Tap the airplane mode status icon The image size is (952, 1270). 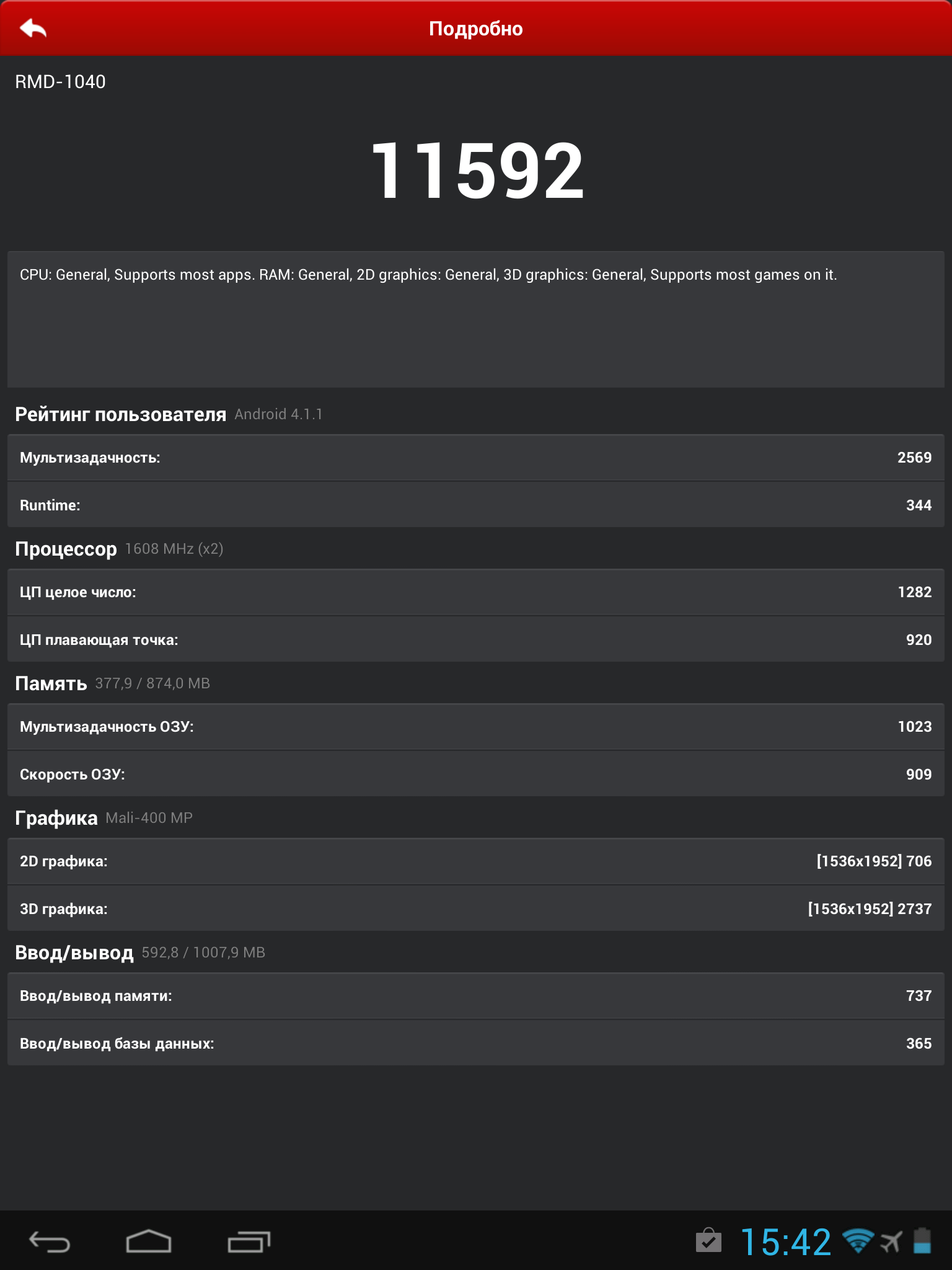pos(891,1241)
